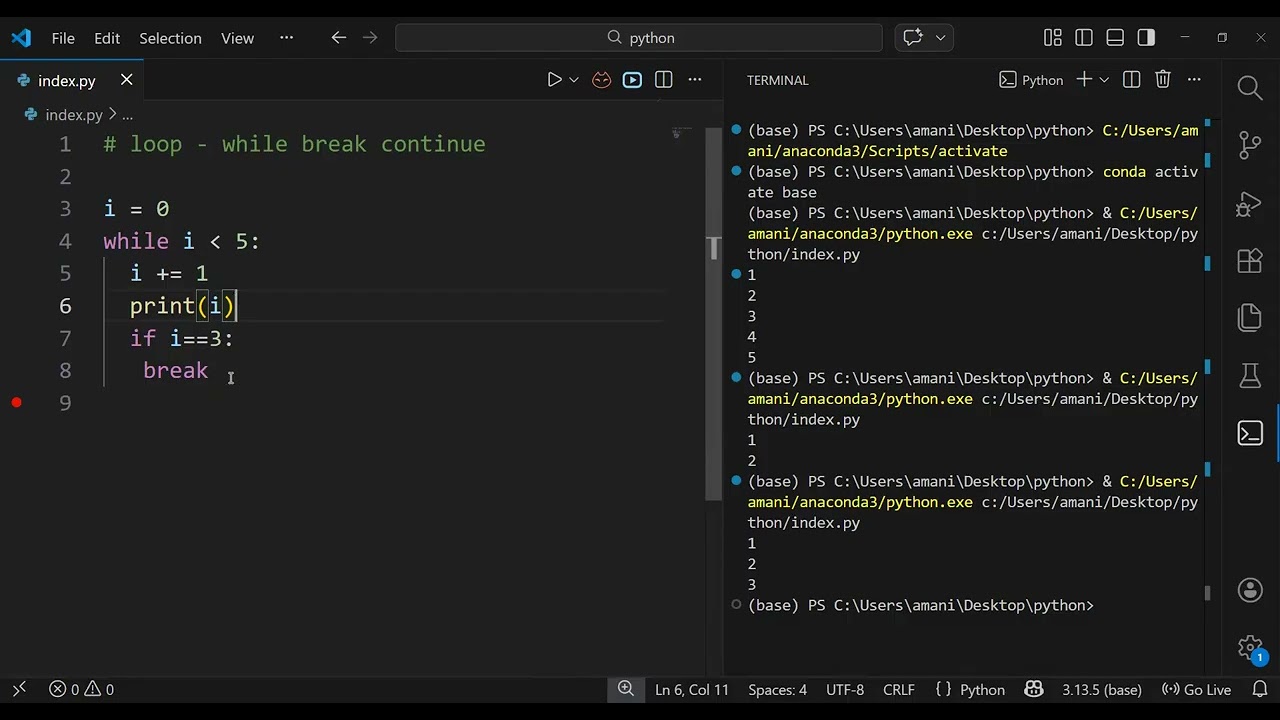This screenshot has width=1280, height=720.
Task: Open the View menu
Action: [x=237, y=38]
